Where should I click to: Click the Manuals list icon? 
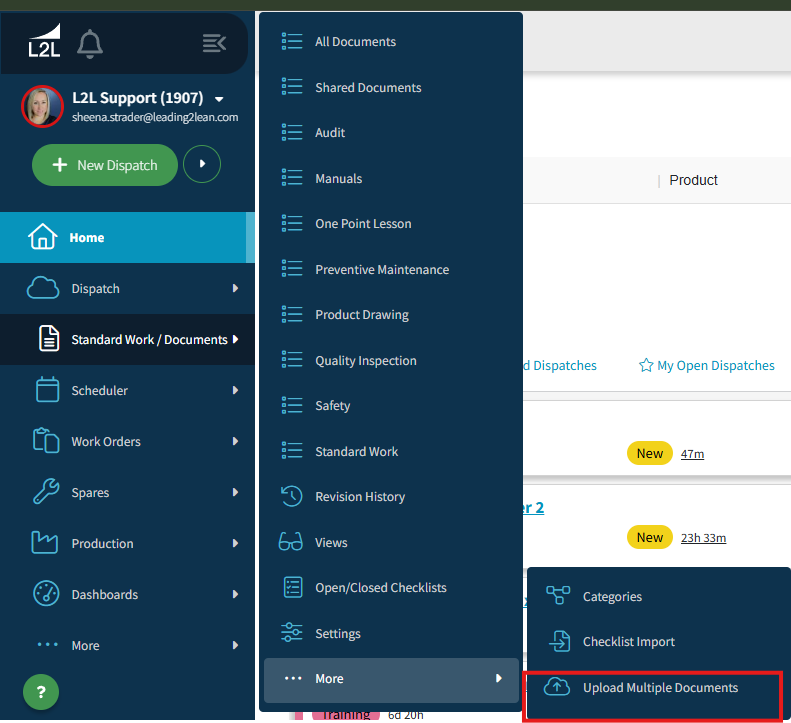point(292,178)
